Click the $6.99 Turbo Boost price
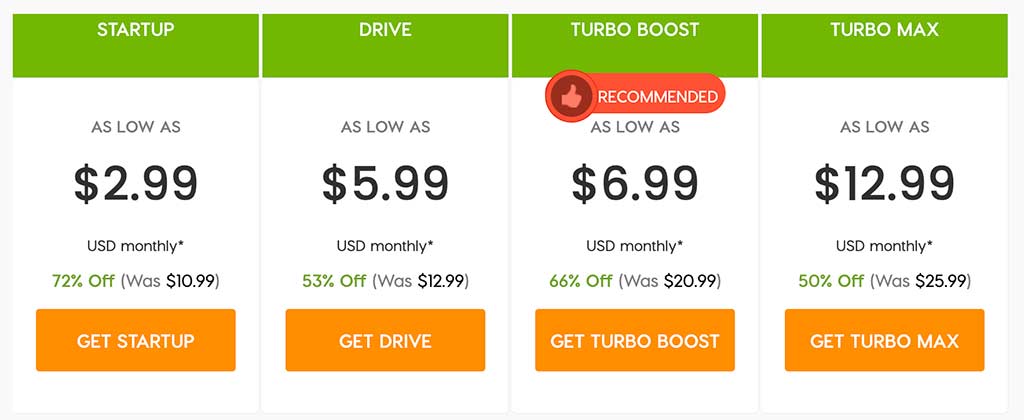Viewport: 1024px width, 420px height. [x=634, y=183]
